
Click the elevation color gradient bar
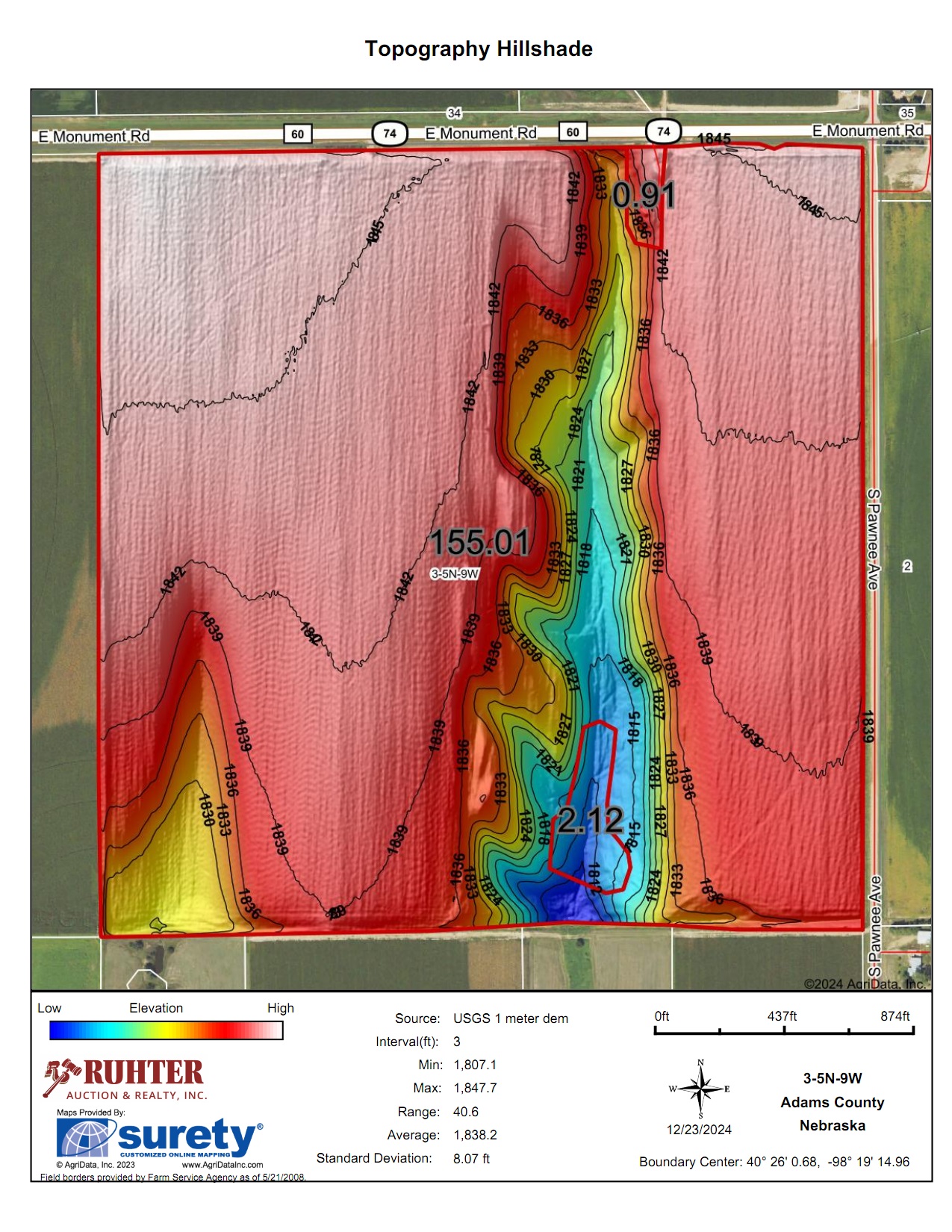(166, 1030)
